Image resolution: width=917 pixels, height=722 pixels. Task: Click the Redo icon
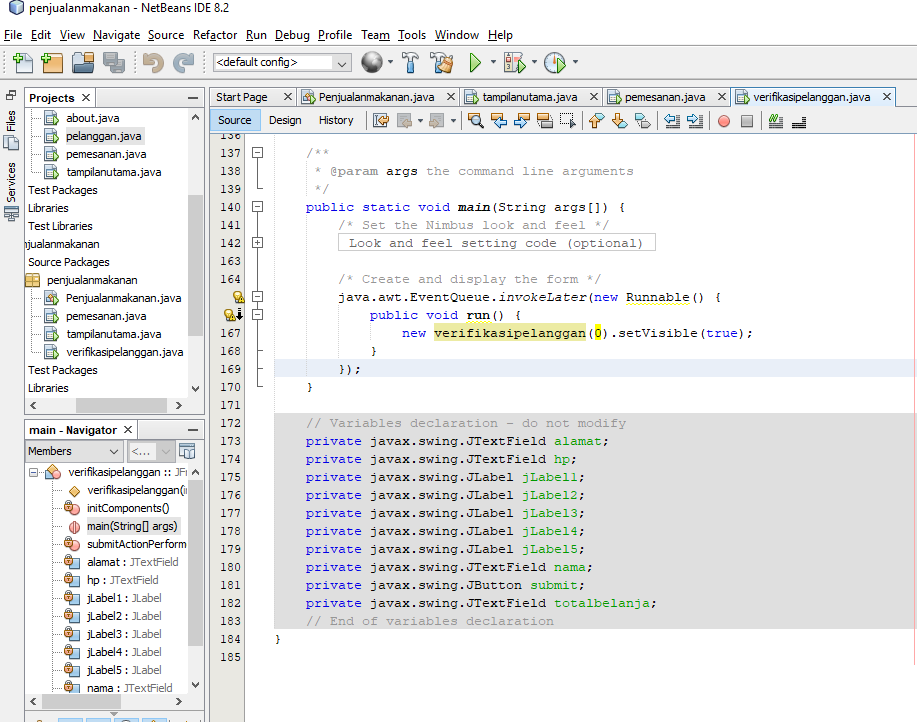183,62
